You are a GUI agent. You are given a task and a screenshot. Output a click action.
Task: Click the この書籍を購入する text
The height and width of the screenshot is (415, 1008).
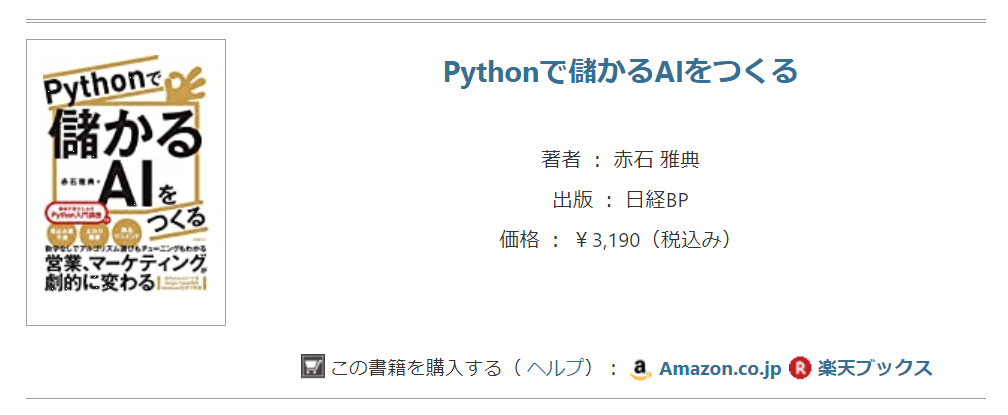tap(416, 368)
